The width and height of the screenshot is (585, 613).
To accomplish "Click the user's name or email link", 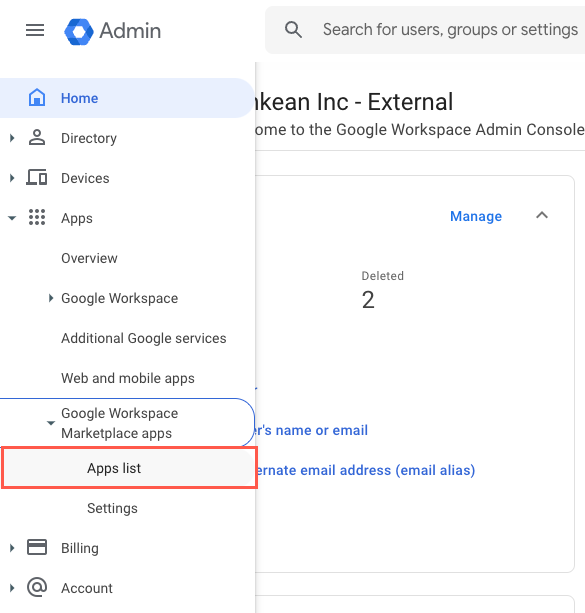I will pos(312,430).
